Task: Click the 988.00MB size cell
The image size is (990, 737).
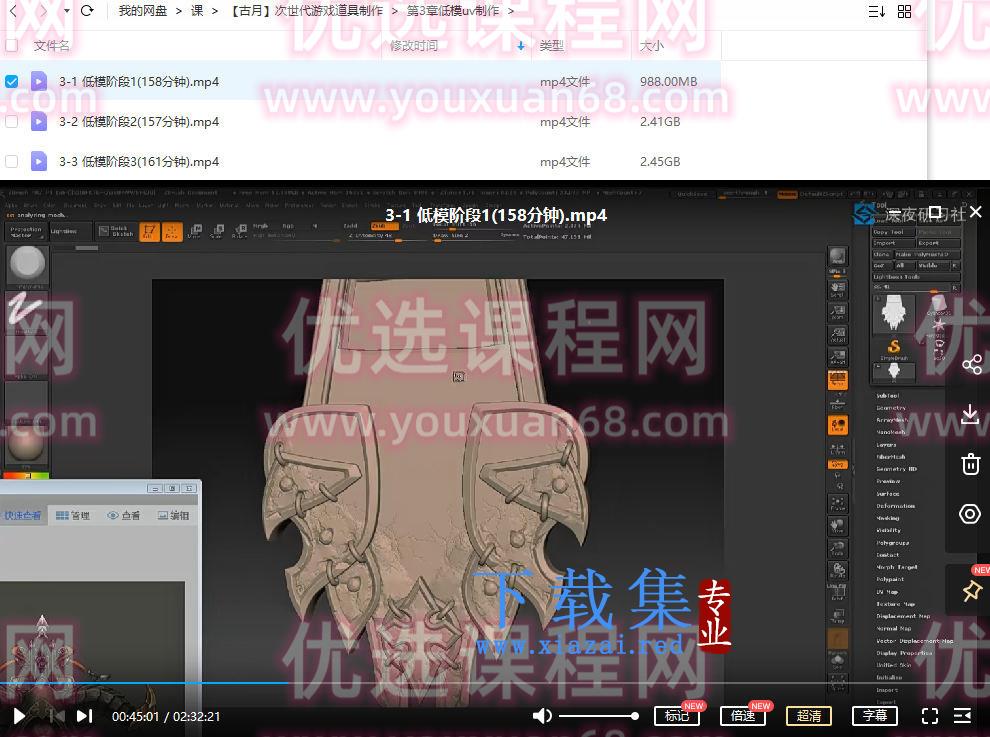Action: pos(669,81)
